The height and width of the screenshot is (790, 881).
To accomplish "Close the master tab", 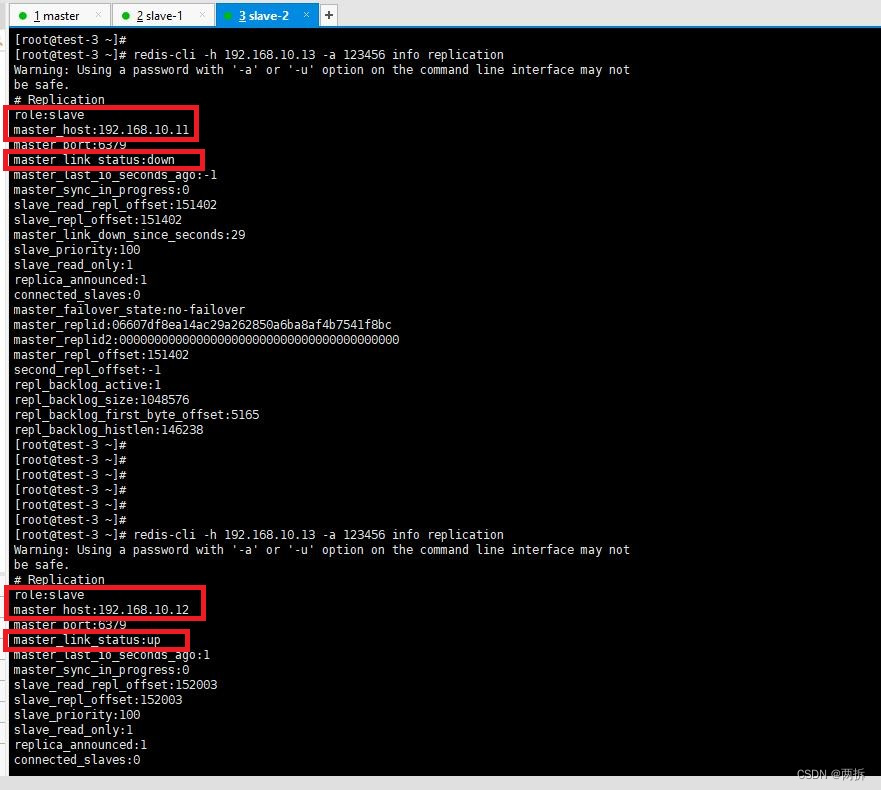I will point(98,15).
